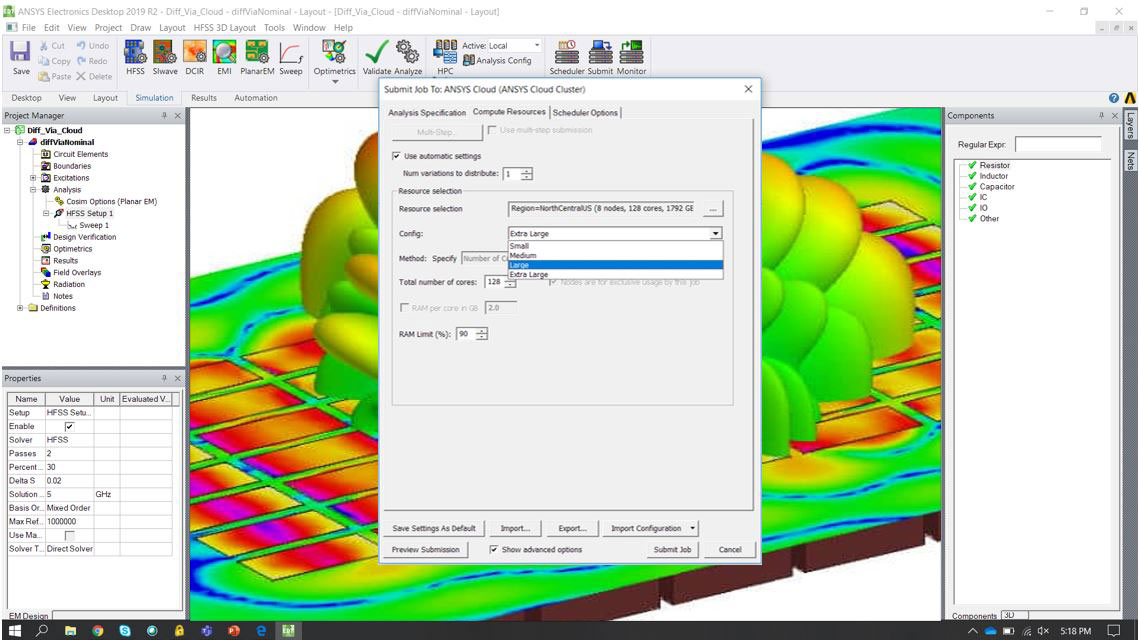This screenshot has width=1139, height=640.
Task: Open the job Monitor icon
Action: (631, 57)
